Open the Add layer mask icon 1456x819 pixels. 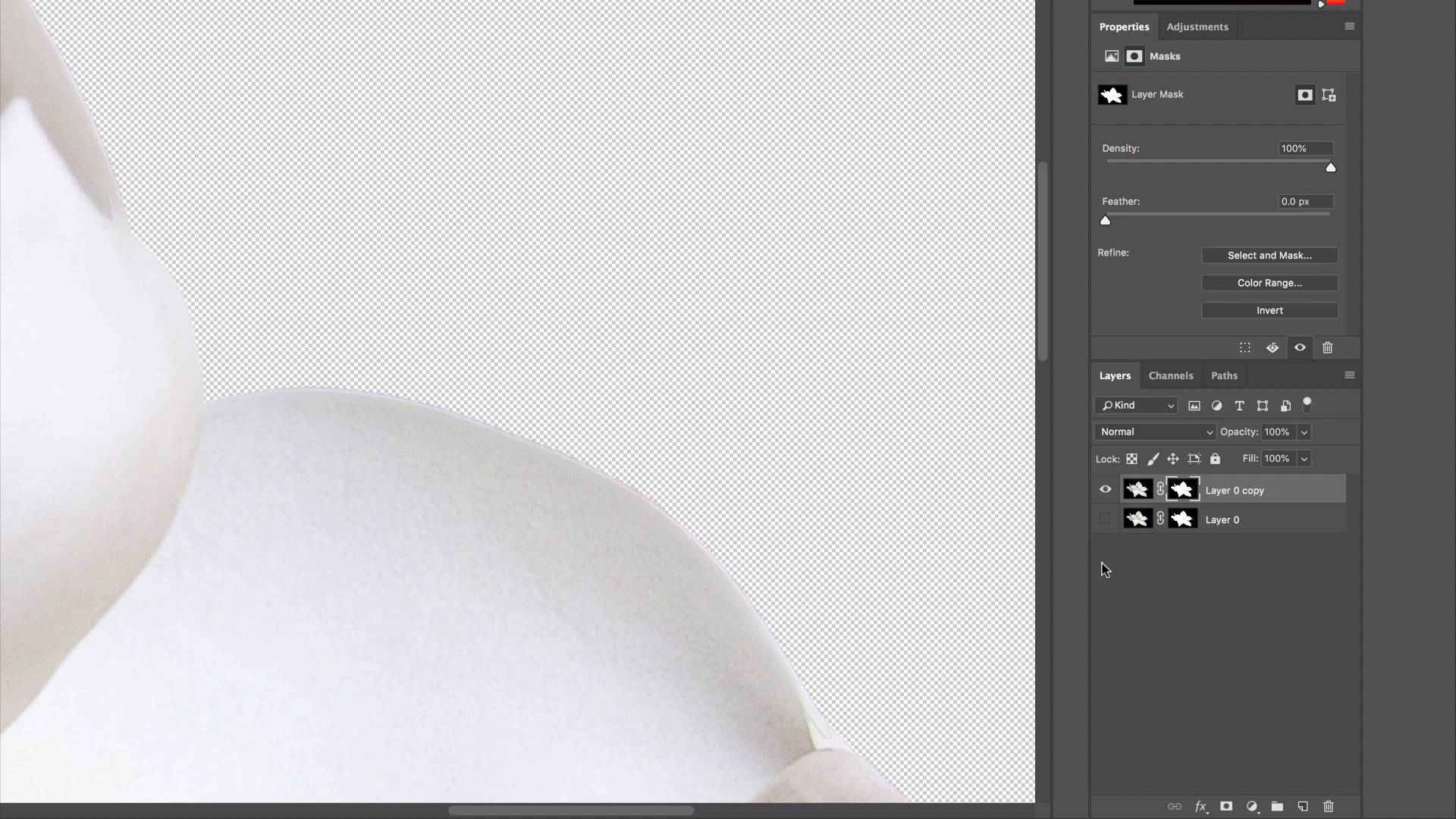coord(1226,807)
